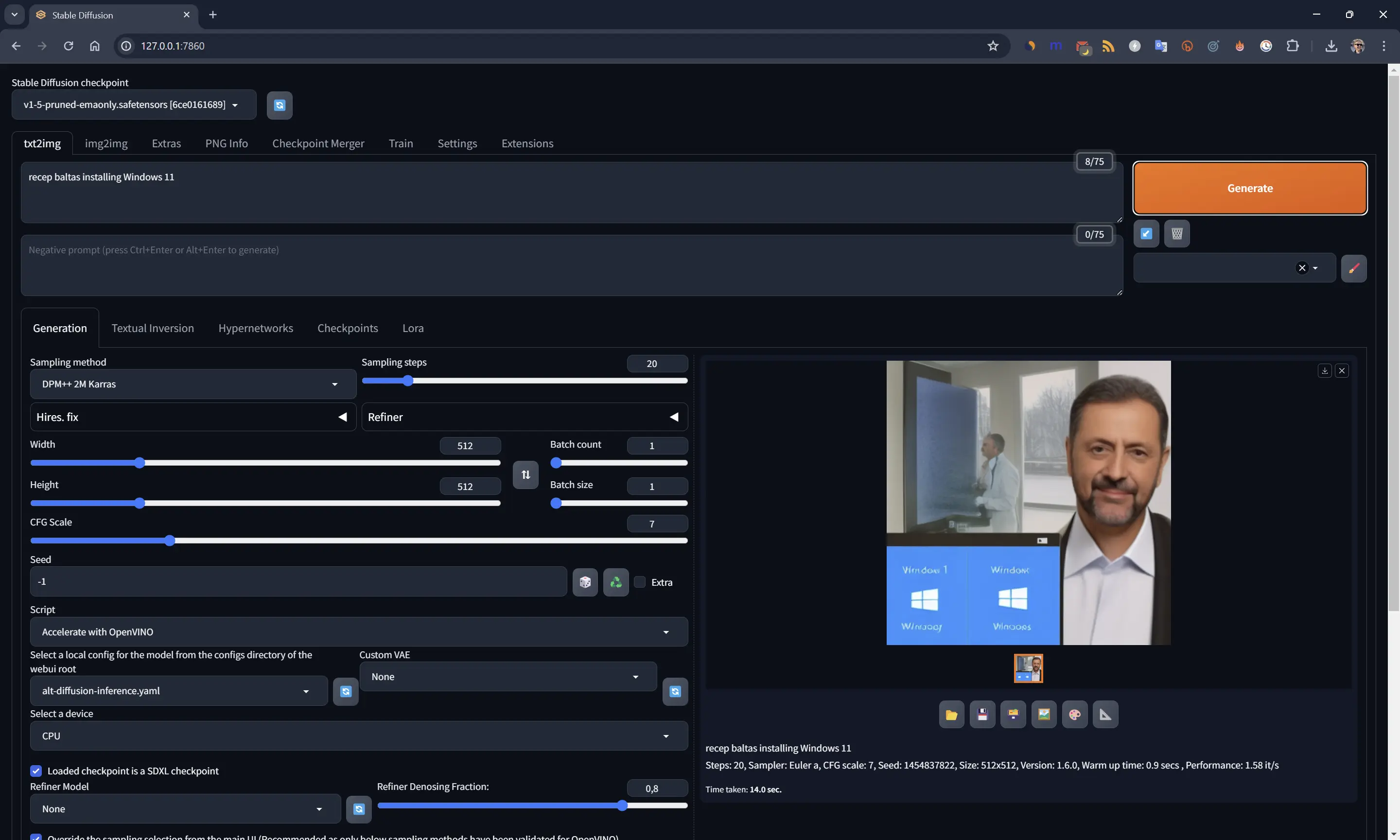
Task: Save images as a zip archive
Action: (1013, 715)
